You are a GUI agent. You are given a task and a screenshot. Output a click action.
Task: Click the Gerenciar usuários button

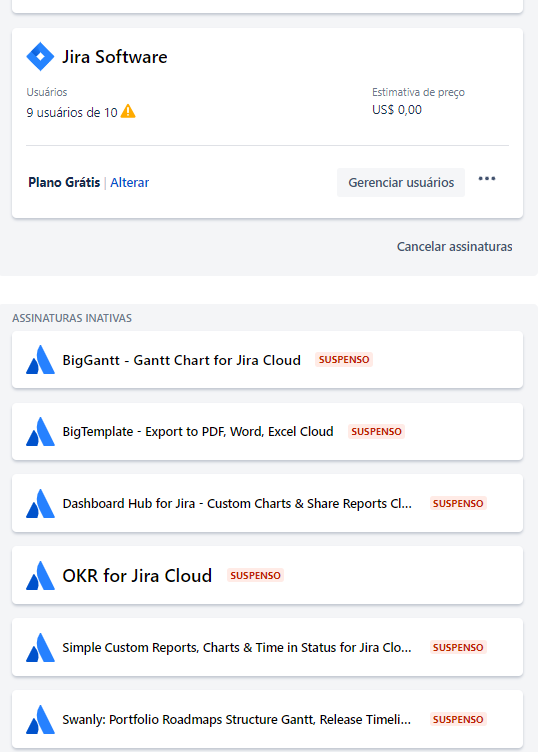pyautogui.click(x=401, y=182)
